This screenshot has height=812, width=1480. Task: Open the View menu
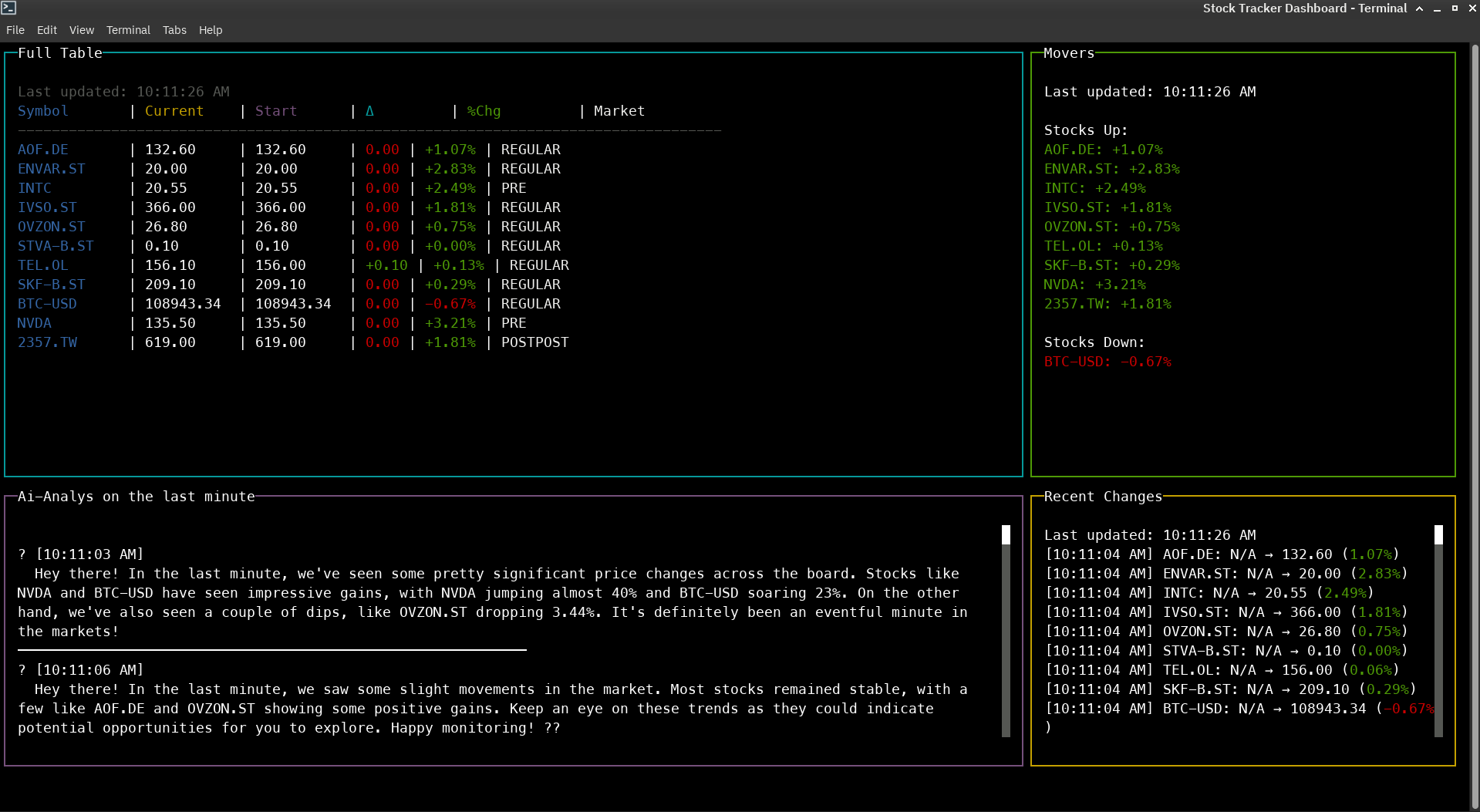82,30
